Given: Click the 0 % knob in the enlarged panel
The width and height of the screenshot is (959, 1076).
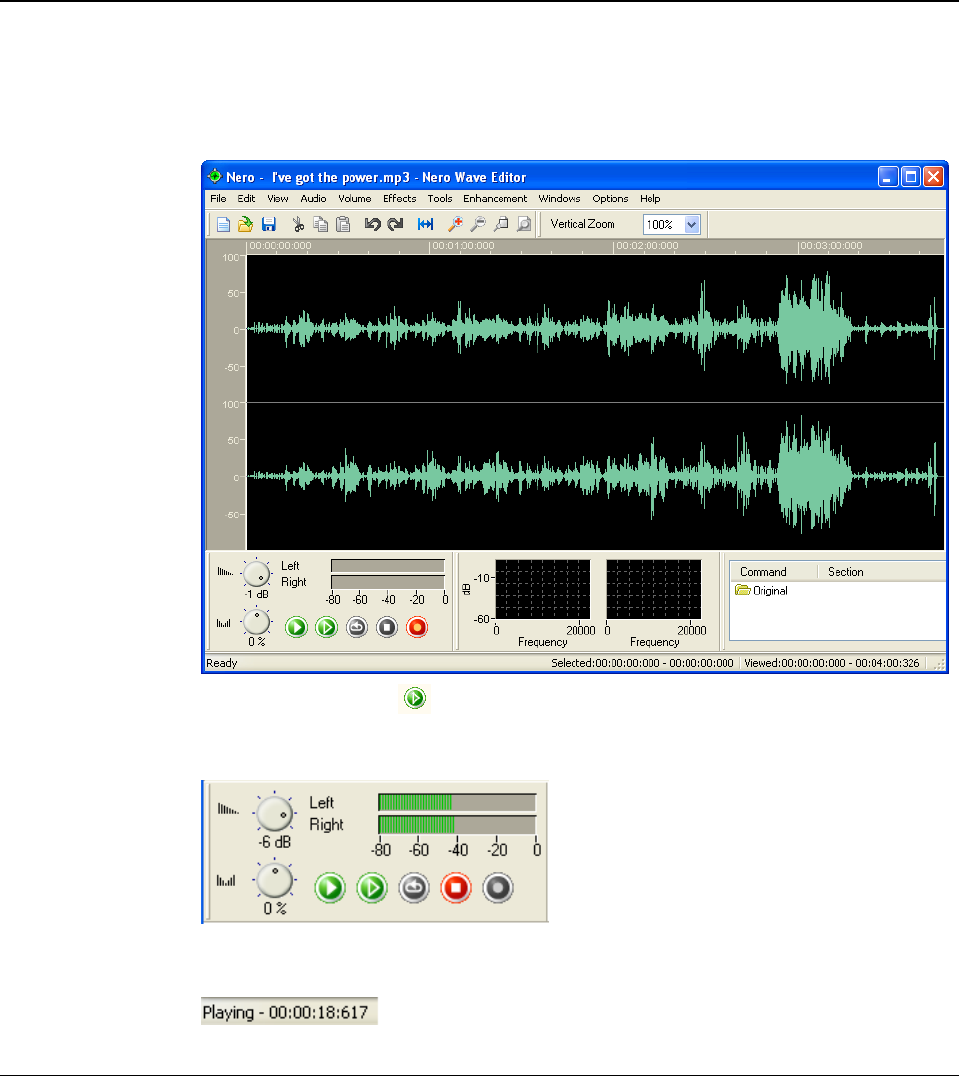Looking at the screenshot, I should pyautogui.click(x=274, y=880).
